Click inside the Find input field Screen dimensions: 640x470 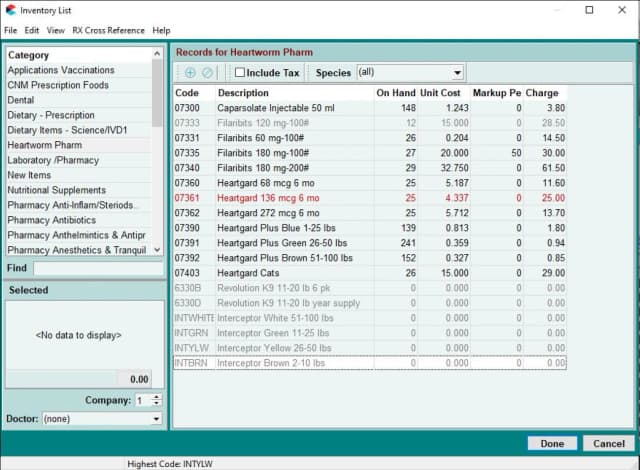click(x=97, y=268)
